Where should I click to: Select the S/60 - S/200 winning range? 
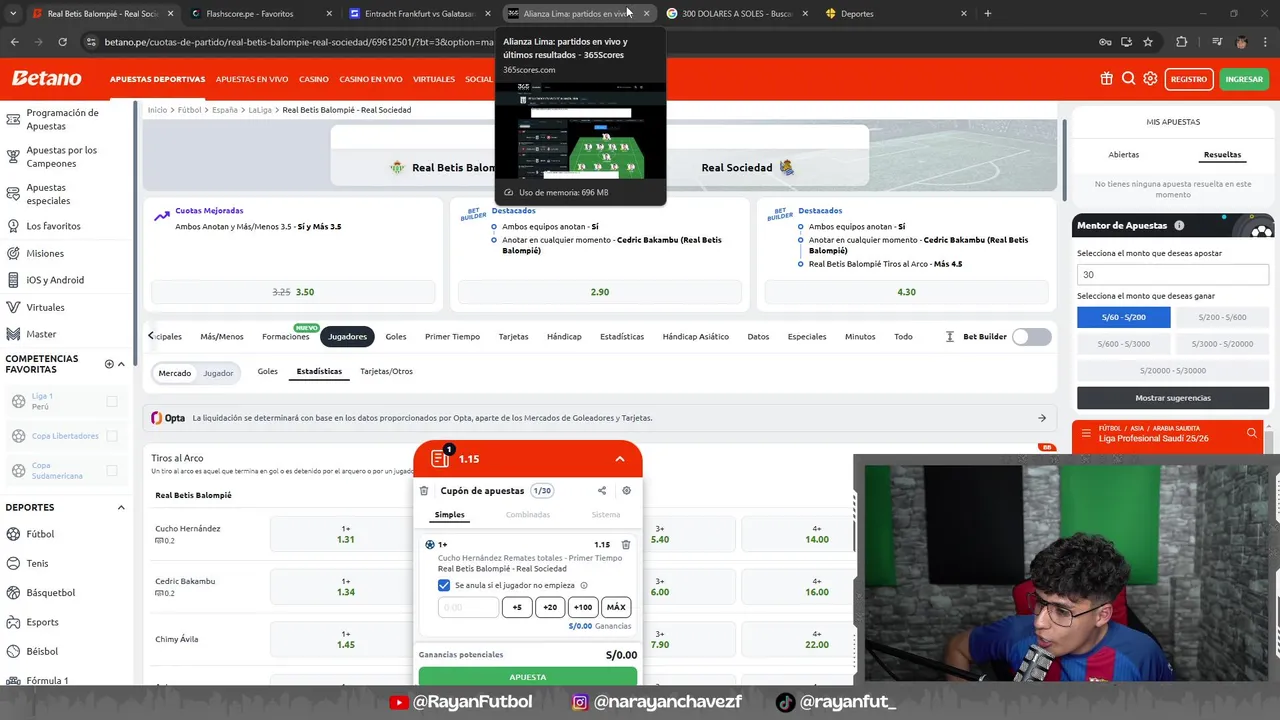[x=1123, y=317]
